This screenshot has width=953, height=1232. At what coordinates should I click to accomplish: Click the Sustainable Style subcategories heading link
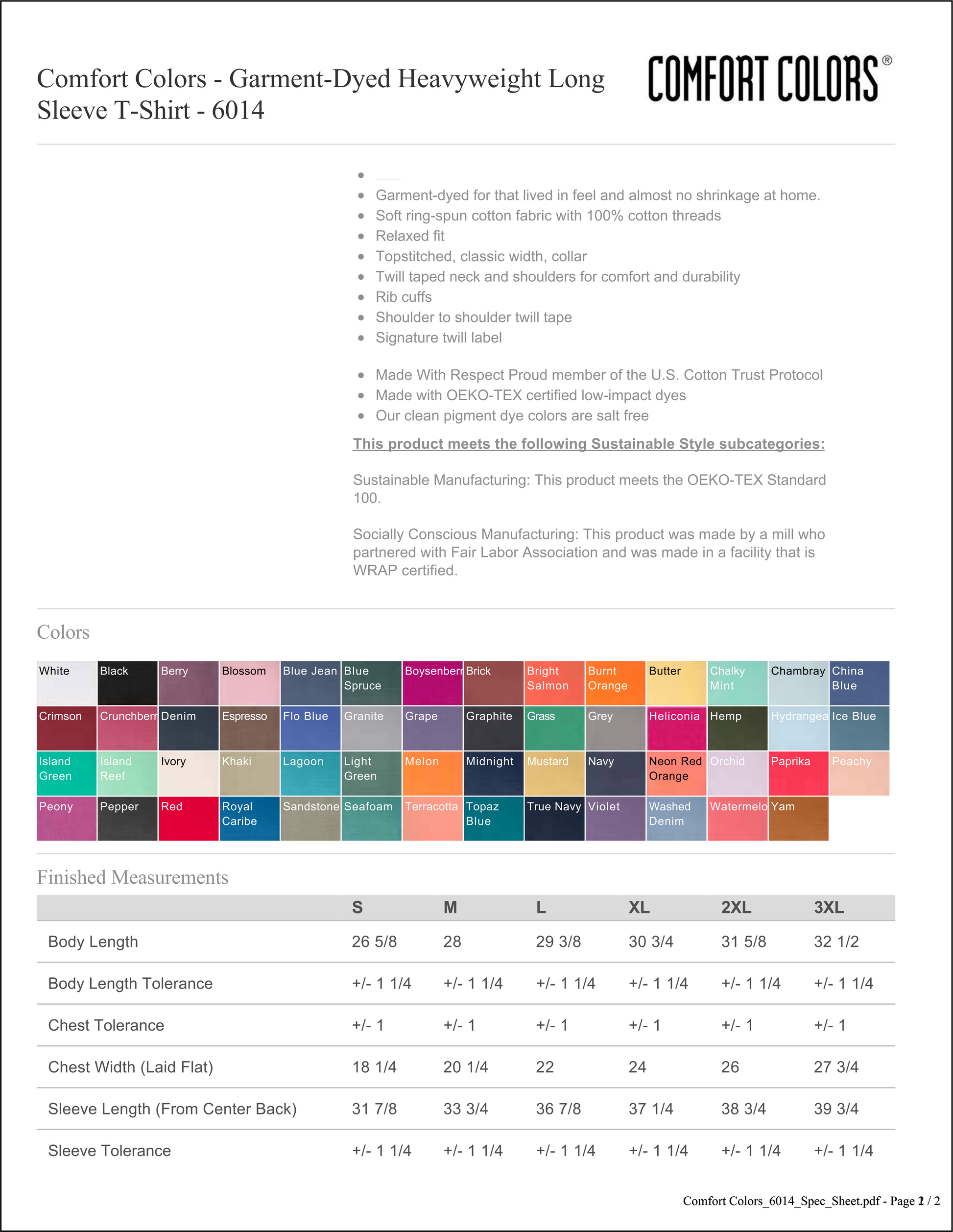(x=589, y=444)
